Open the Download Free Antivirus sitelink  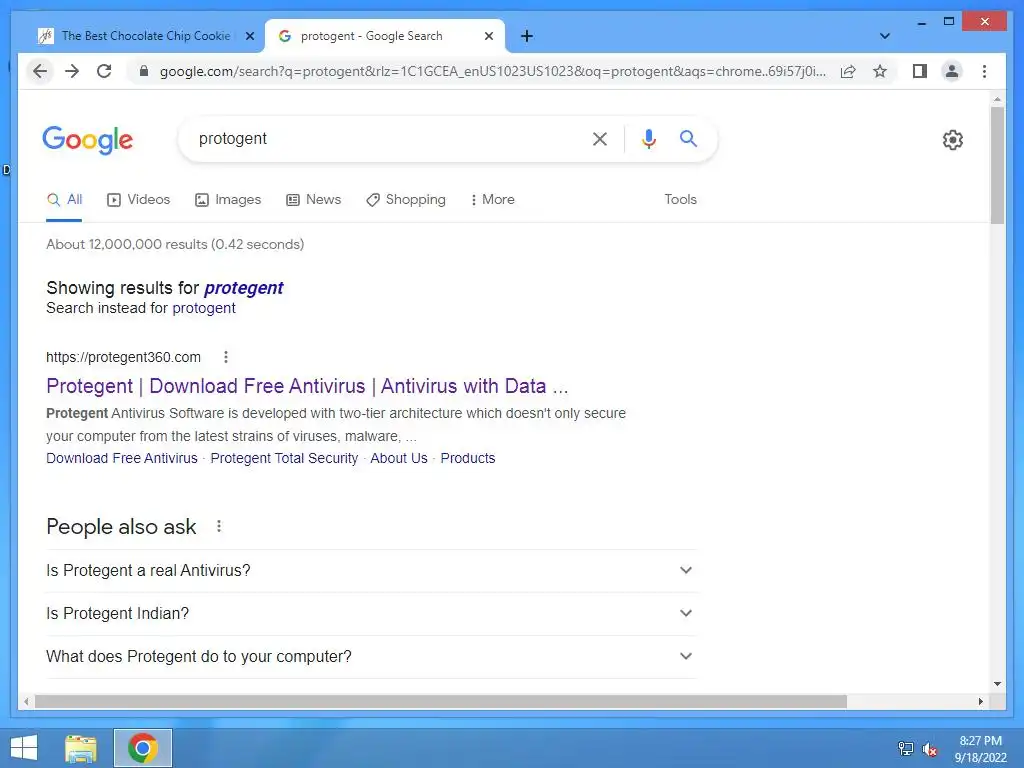pos(121,458)
